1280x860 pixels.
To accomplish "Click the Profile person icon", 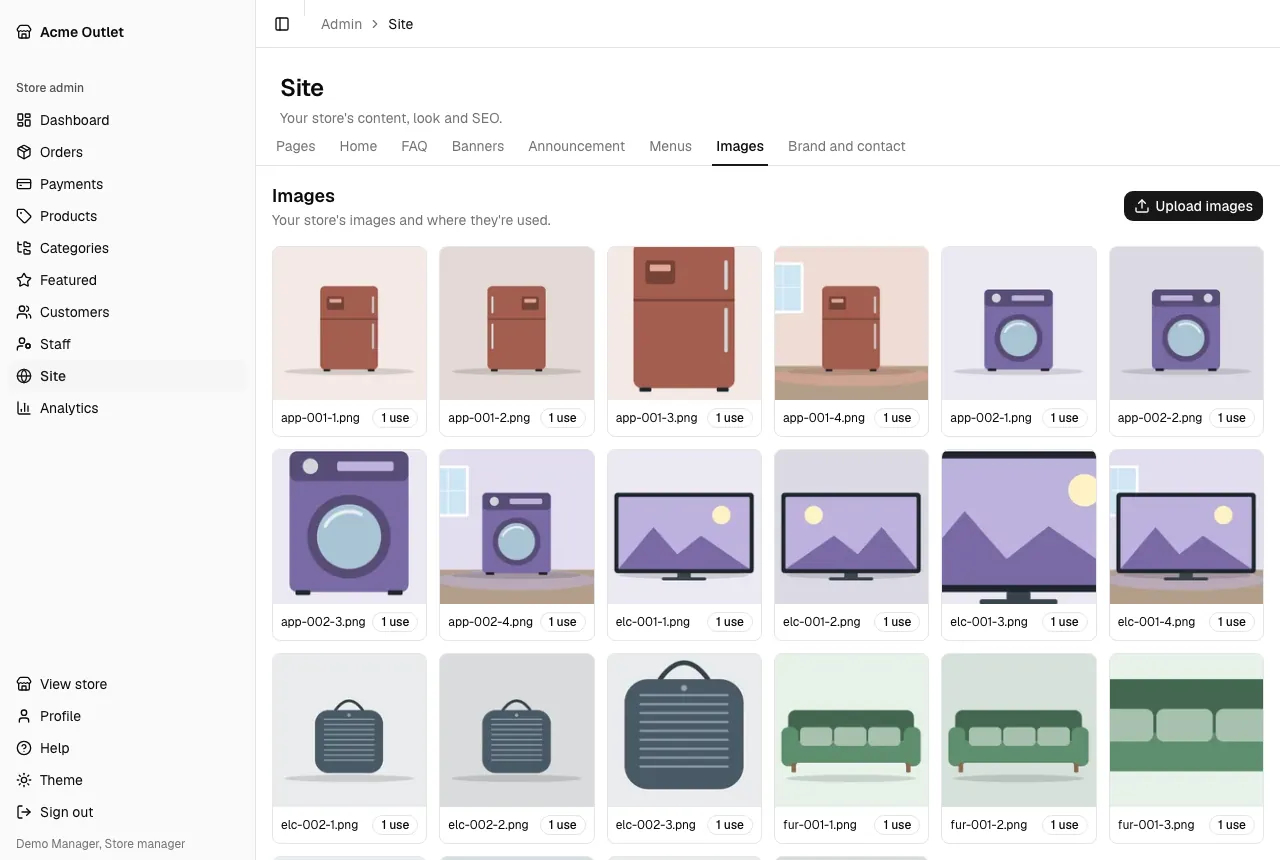I will pos(24,716).
